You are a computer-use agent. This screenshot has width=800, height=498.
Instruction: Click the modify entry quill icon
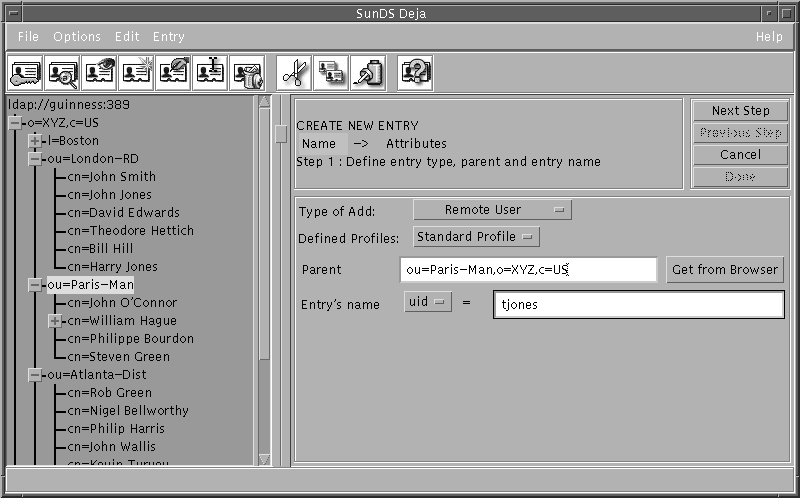click(173, 73)
